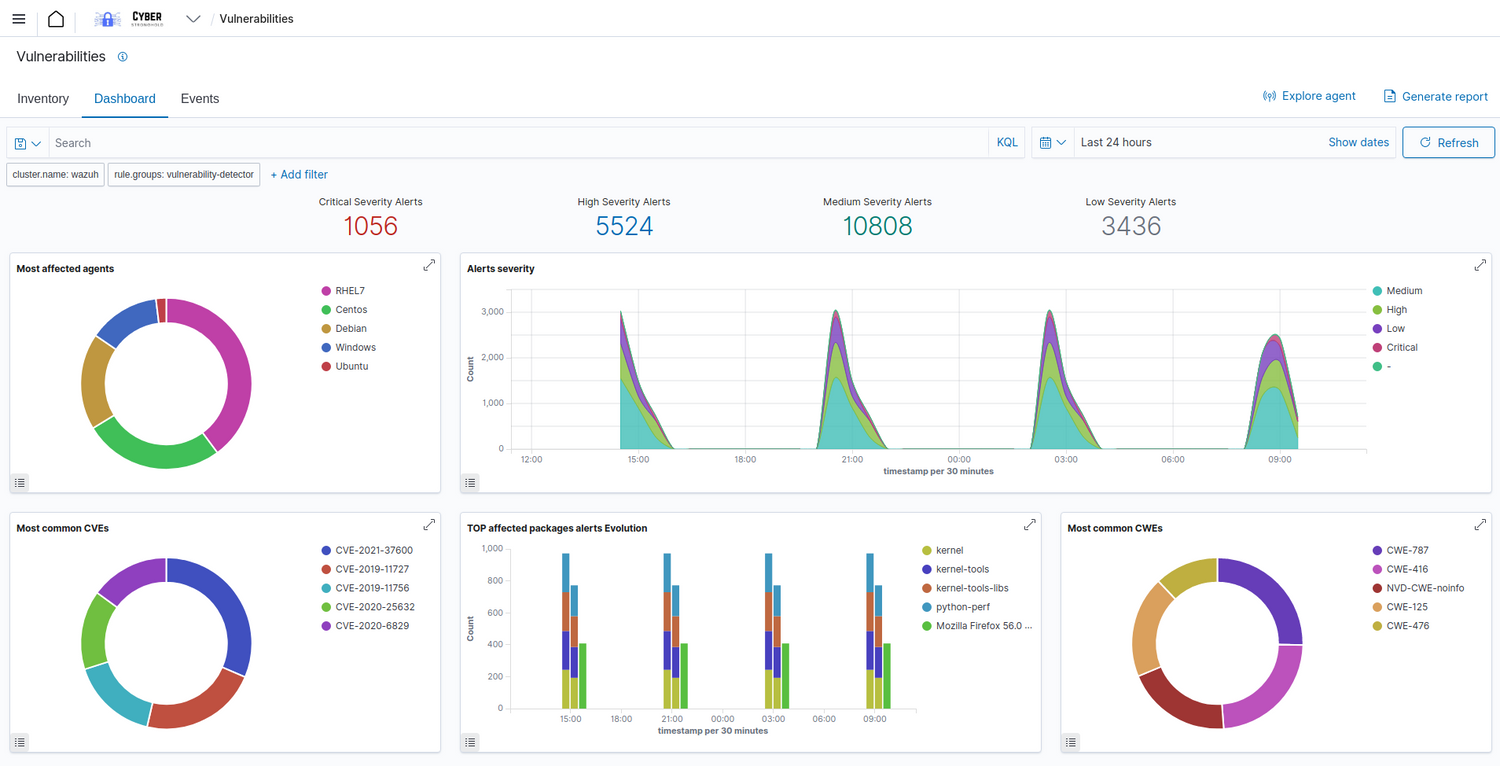Click the CWE-787 color swatch in legend
1500x766 pixels.
[1377, 550]
